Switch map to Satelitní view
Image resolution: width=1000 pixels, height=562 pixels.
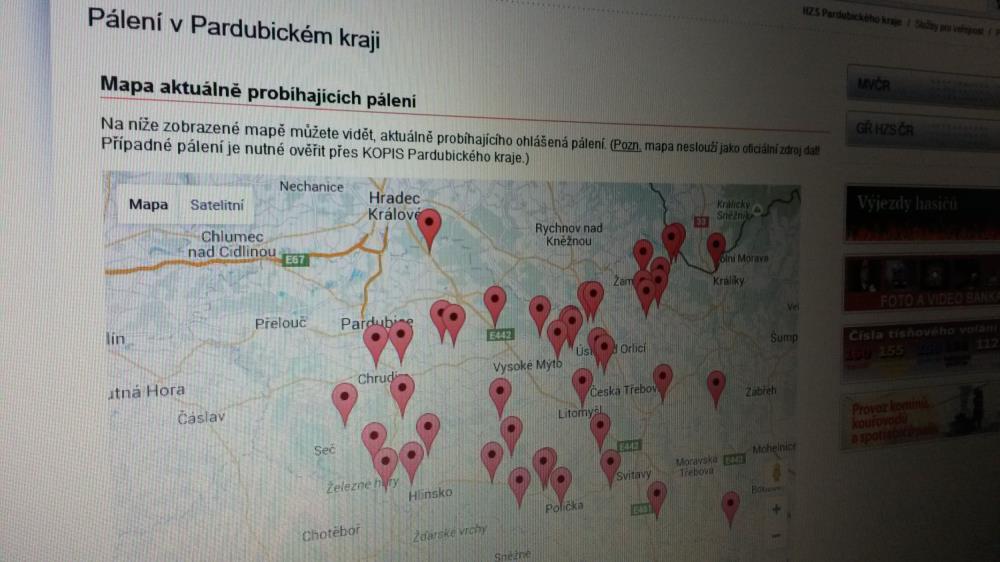[x=217, y=205]
